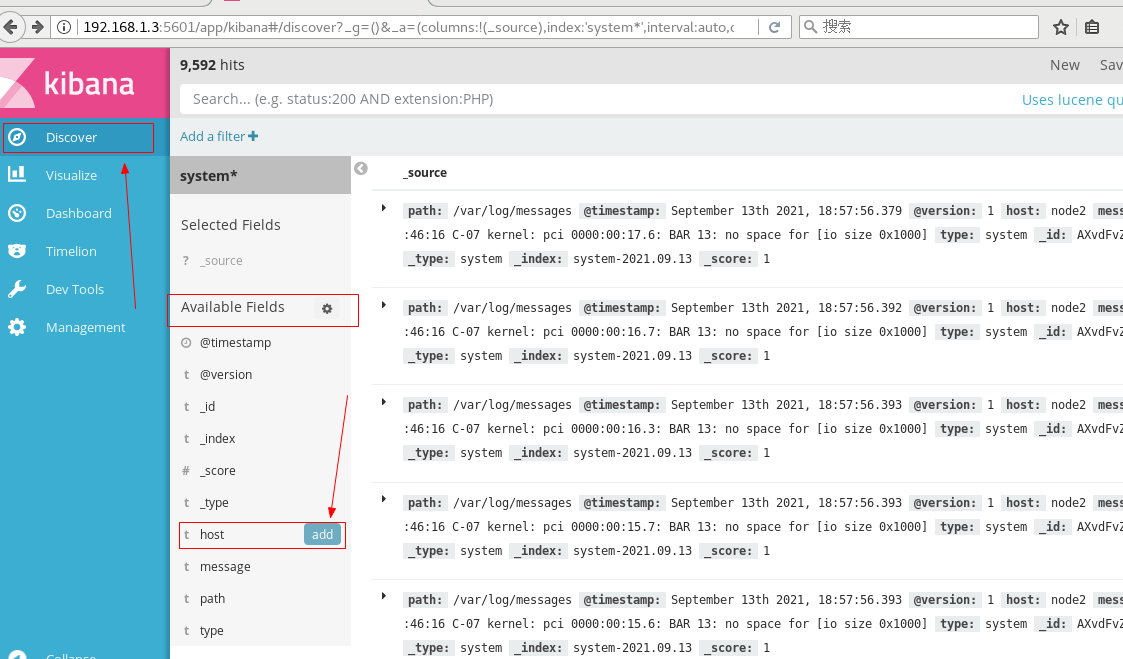
Task: Open the site information icon
Action: coord(64,27)
